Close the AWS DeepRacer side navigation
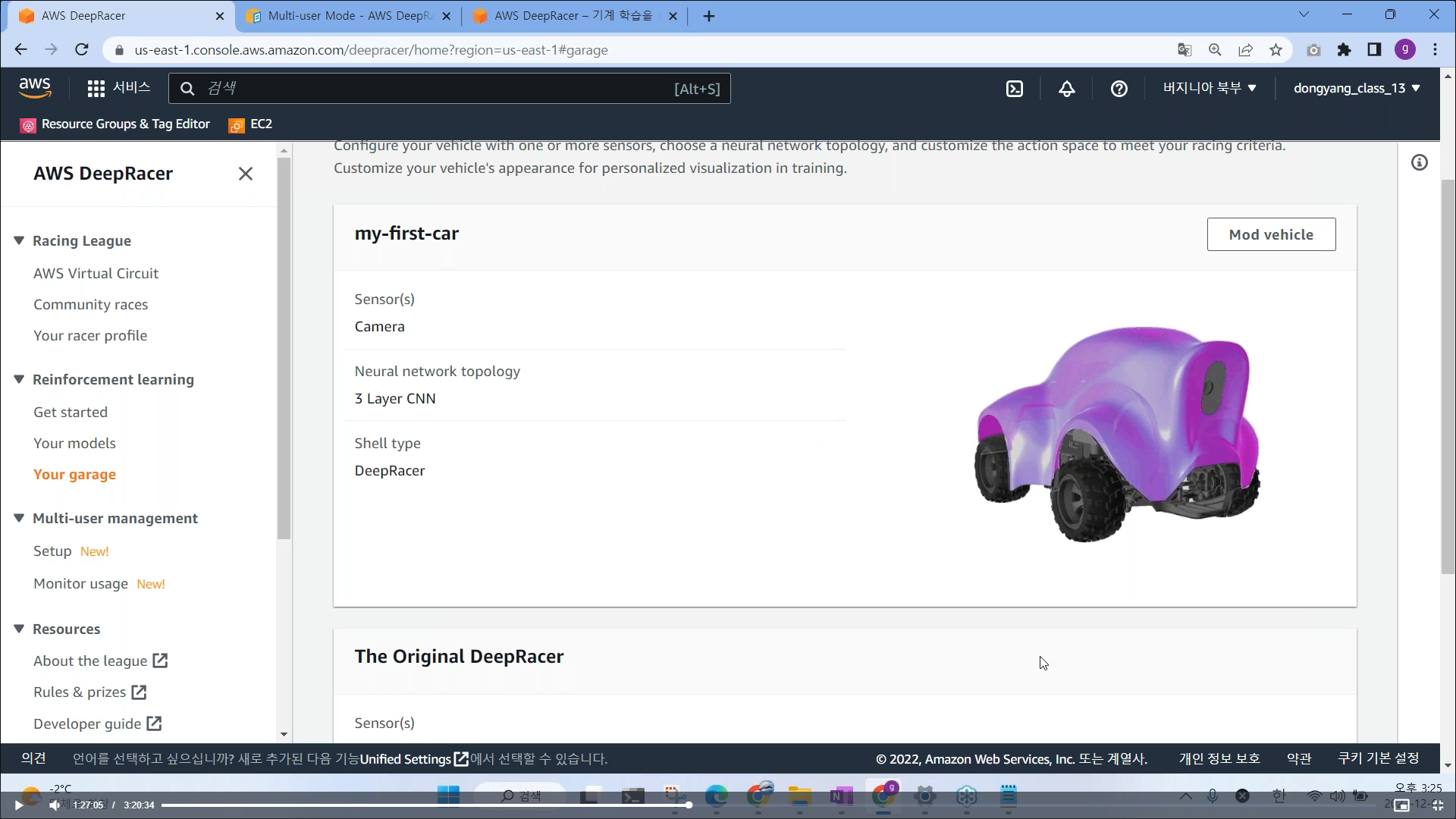The width and height of the screenshot is (1456, 819). (245, 174)
